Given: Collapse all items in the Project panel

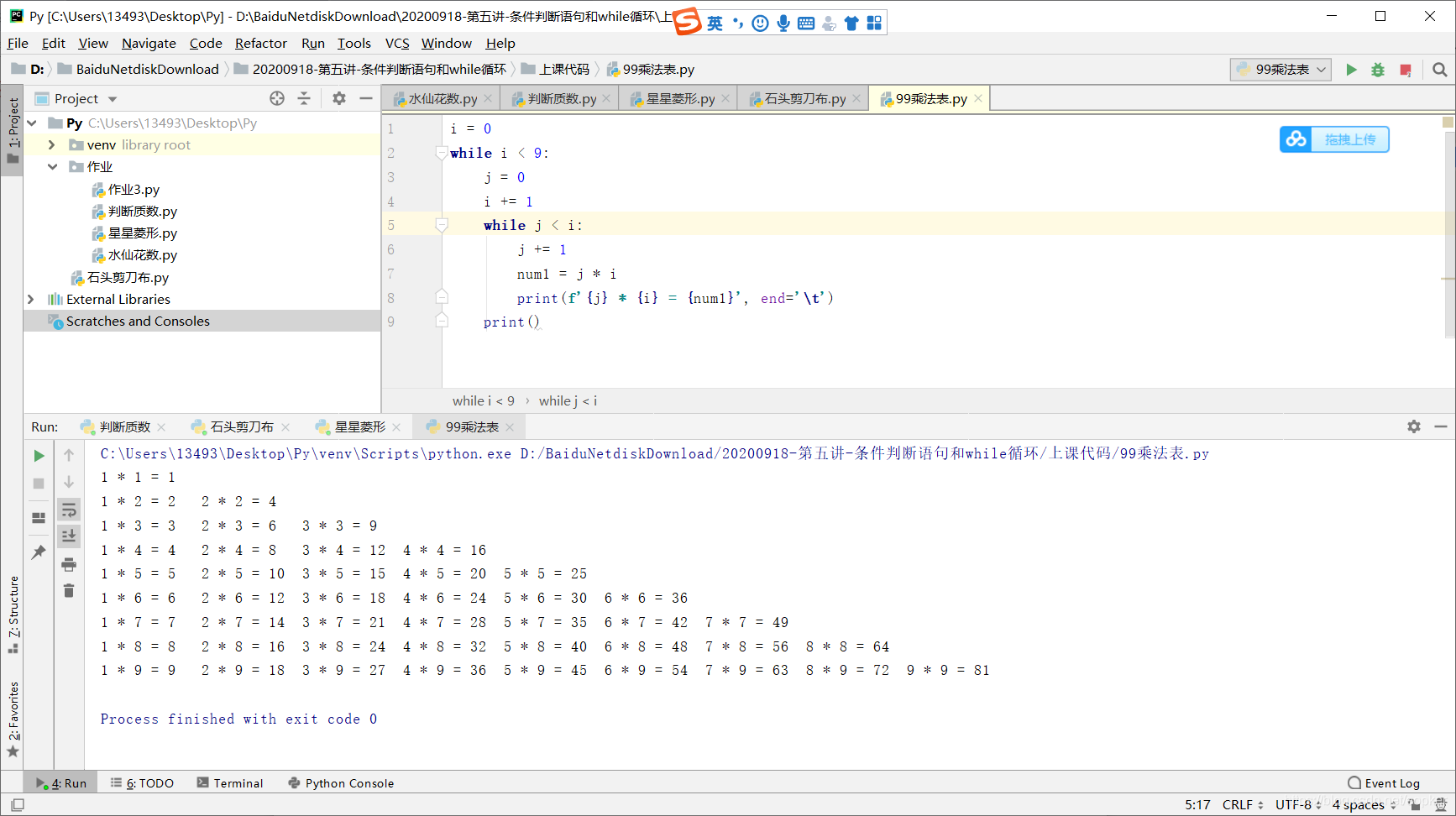Looking at the screenshot, I should click(x=304, y=98).
